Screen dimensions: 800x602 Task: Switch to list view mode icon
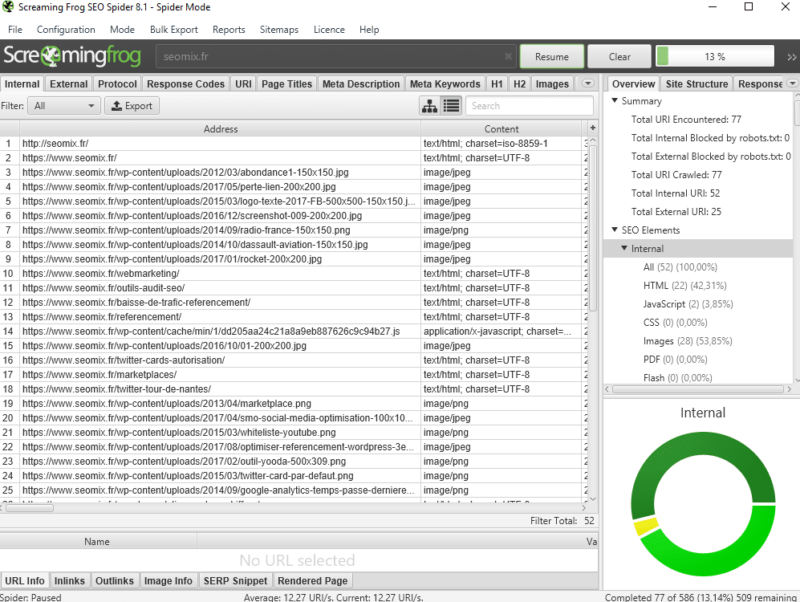tap(452, 106)
